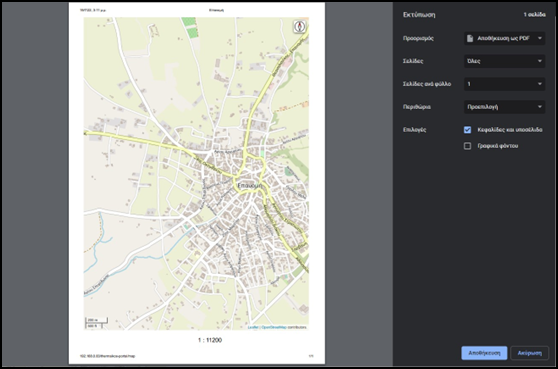This screenshot has width=558, height=369.
Task: Click the Επανομή town label on map
Action: click(249, 185)
